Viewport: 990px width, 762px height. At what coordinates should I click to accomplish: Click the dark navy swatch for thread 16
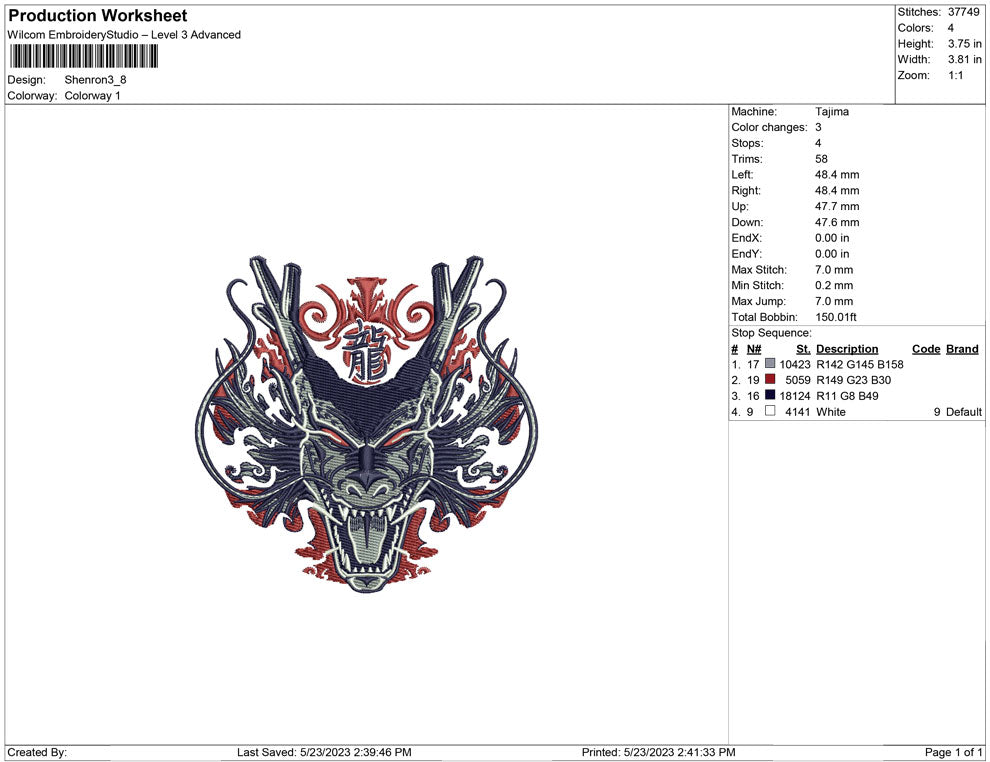pyautogui.click(x=770, y=395)
